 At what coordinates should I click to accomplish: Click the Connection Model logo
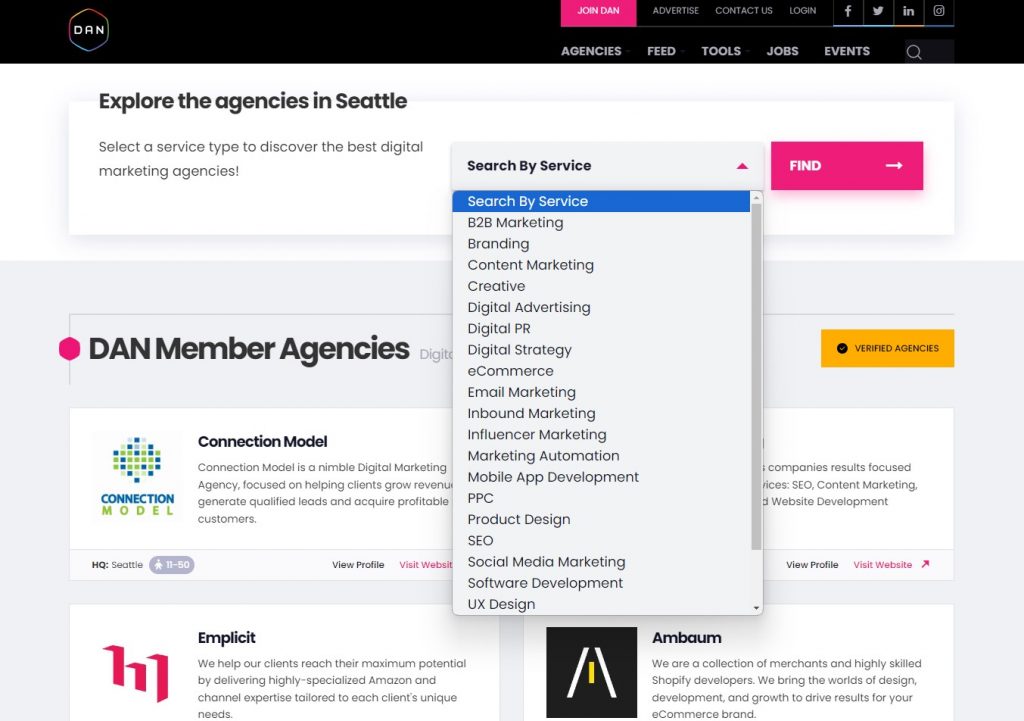[x=137, y=477]
